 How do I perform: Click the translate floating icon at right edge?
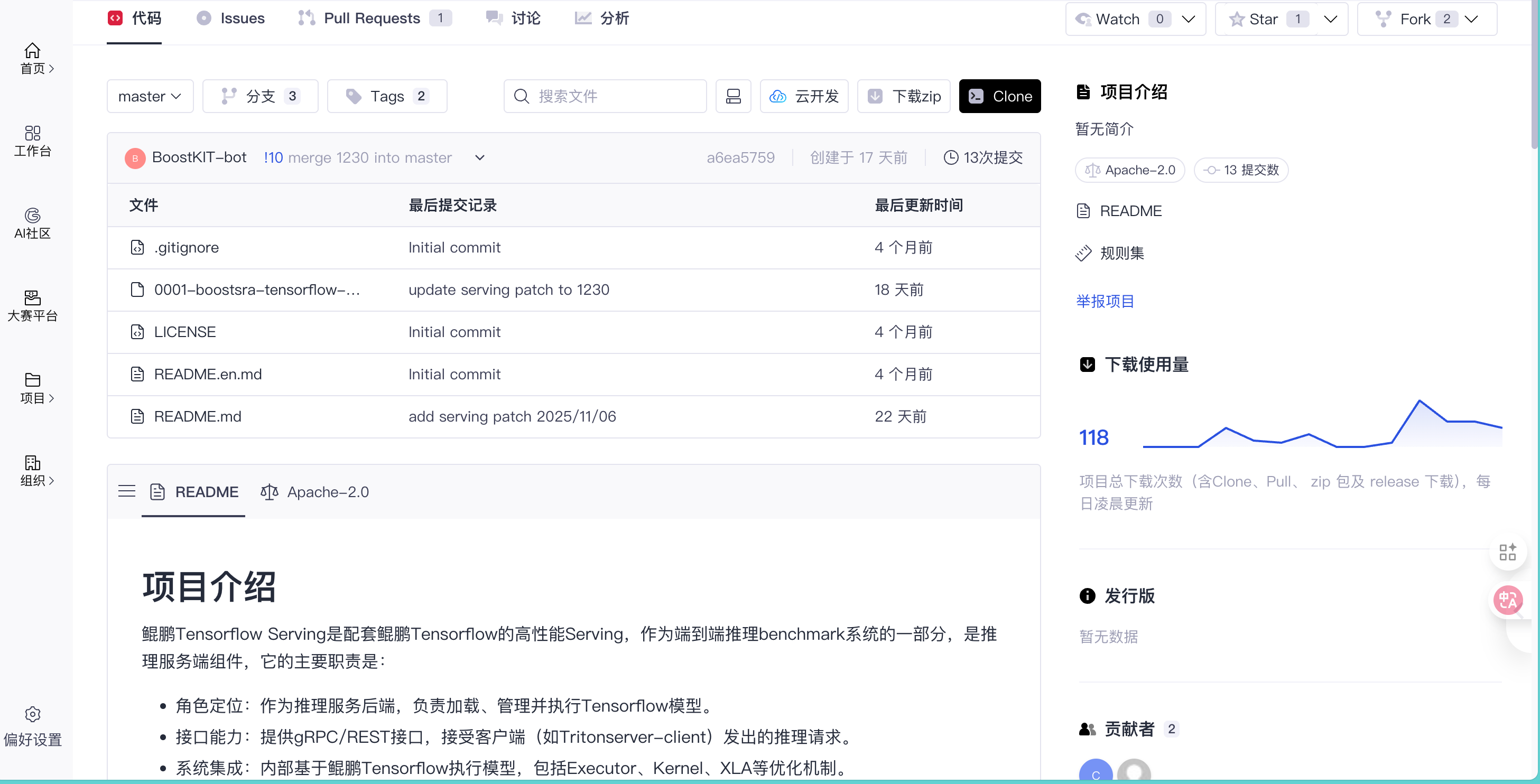click(1508, 599)
